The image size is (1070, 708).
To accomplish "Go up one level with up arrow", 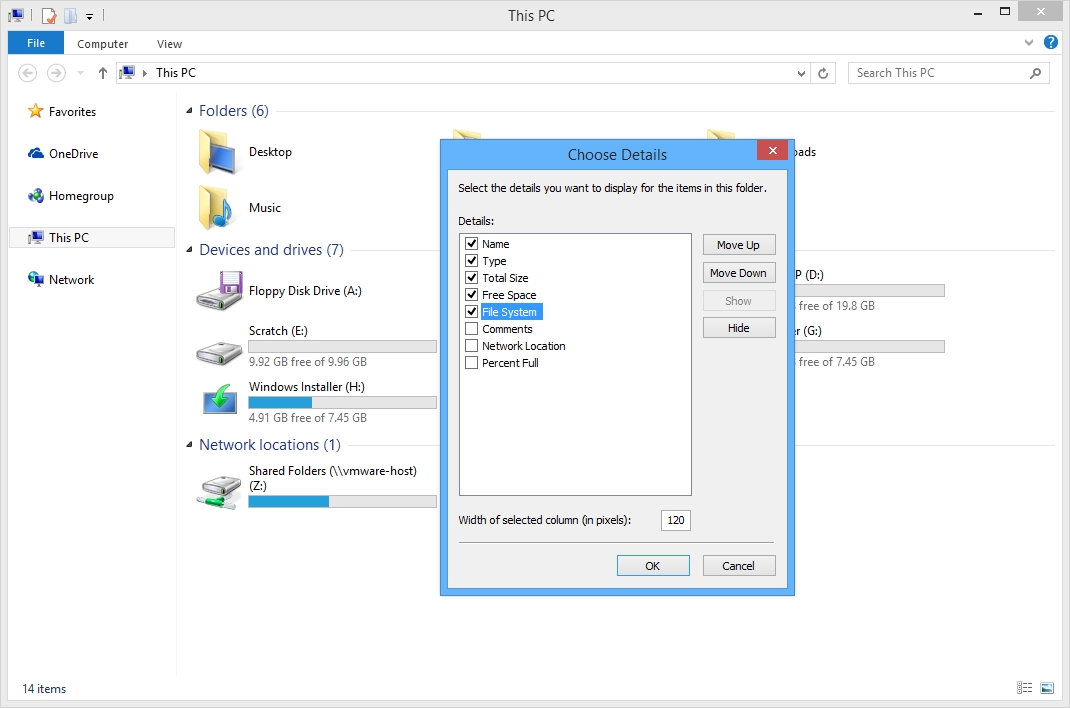I will (x=102, y=73).
